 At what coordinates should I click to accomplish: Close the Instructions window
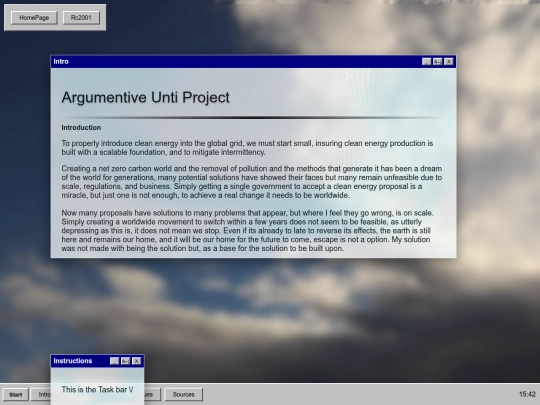click(136, 361)
